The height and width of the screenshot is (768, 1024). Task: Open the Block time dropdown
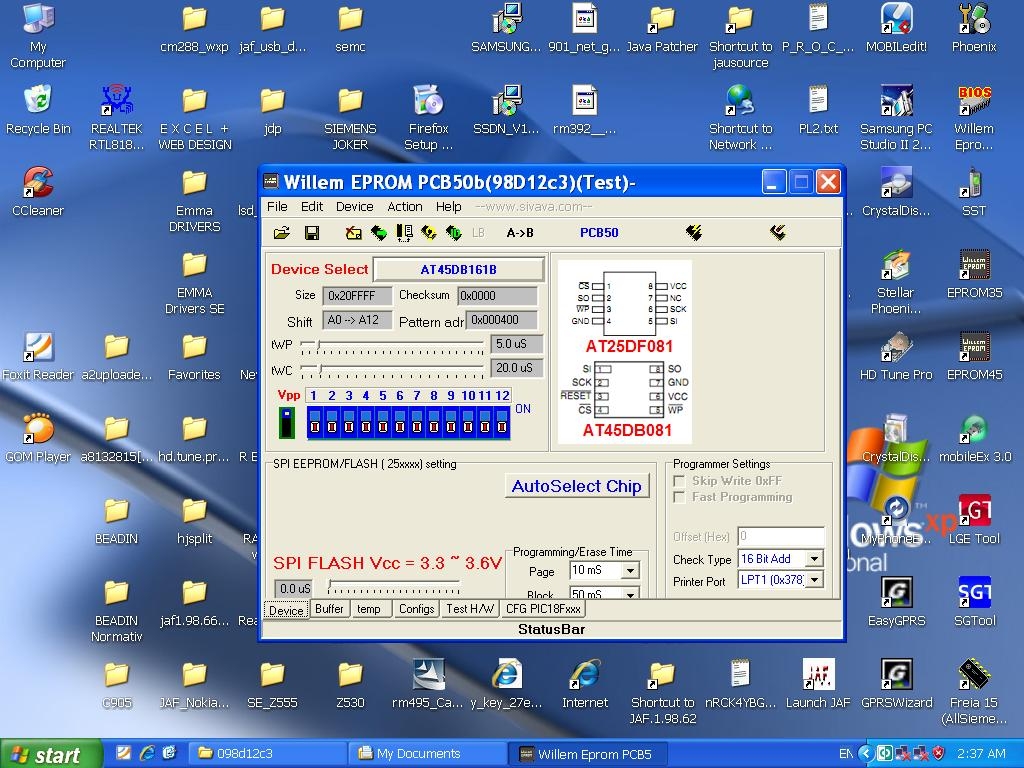point(630,594)
